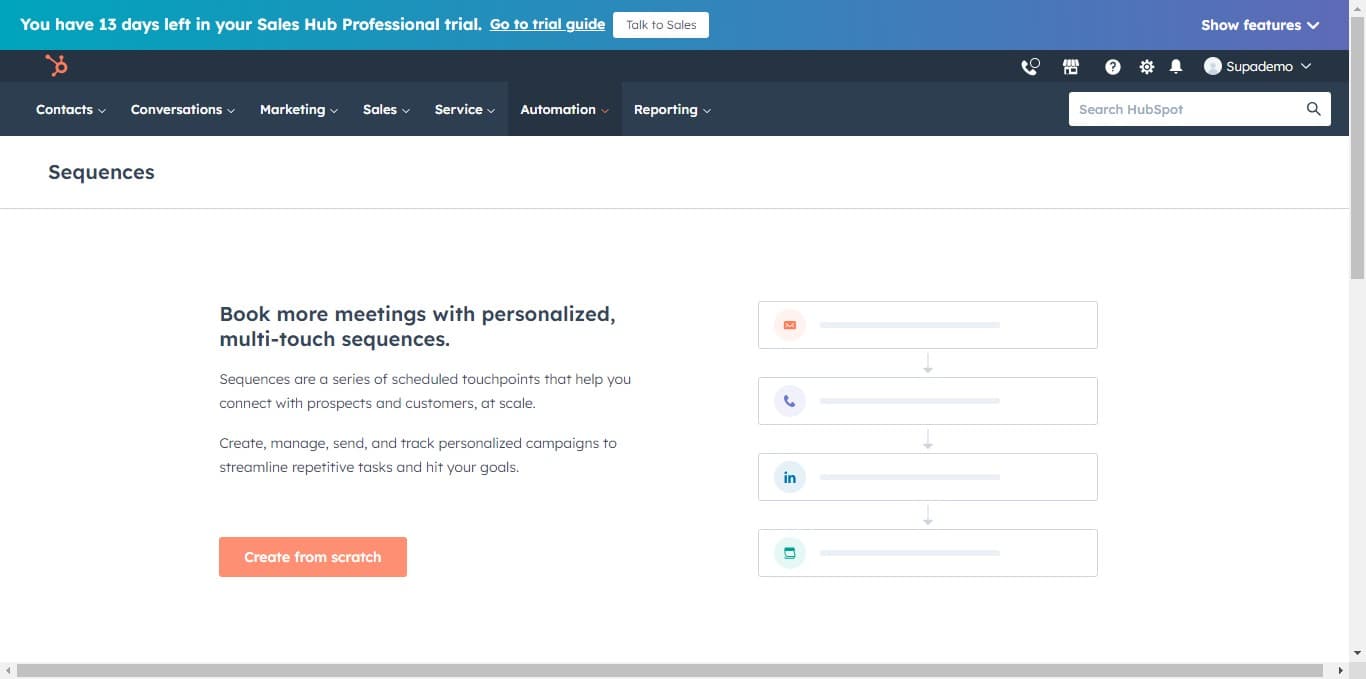This screenshot has width=1366, height=679.
Task: Open the Settings gear icon
Action: click(1146, 67)
